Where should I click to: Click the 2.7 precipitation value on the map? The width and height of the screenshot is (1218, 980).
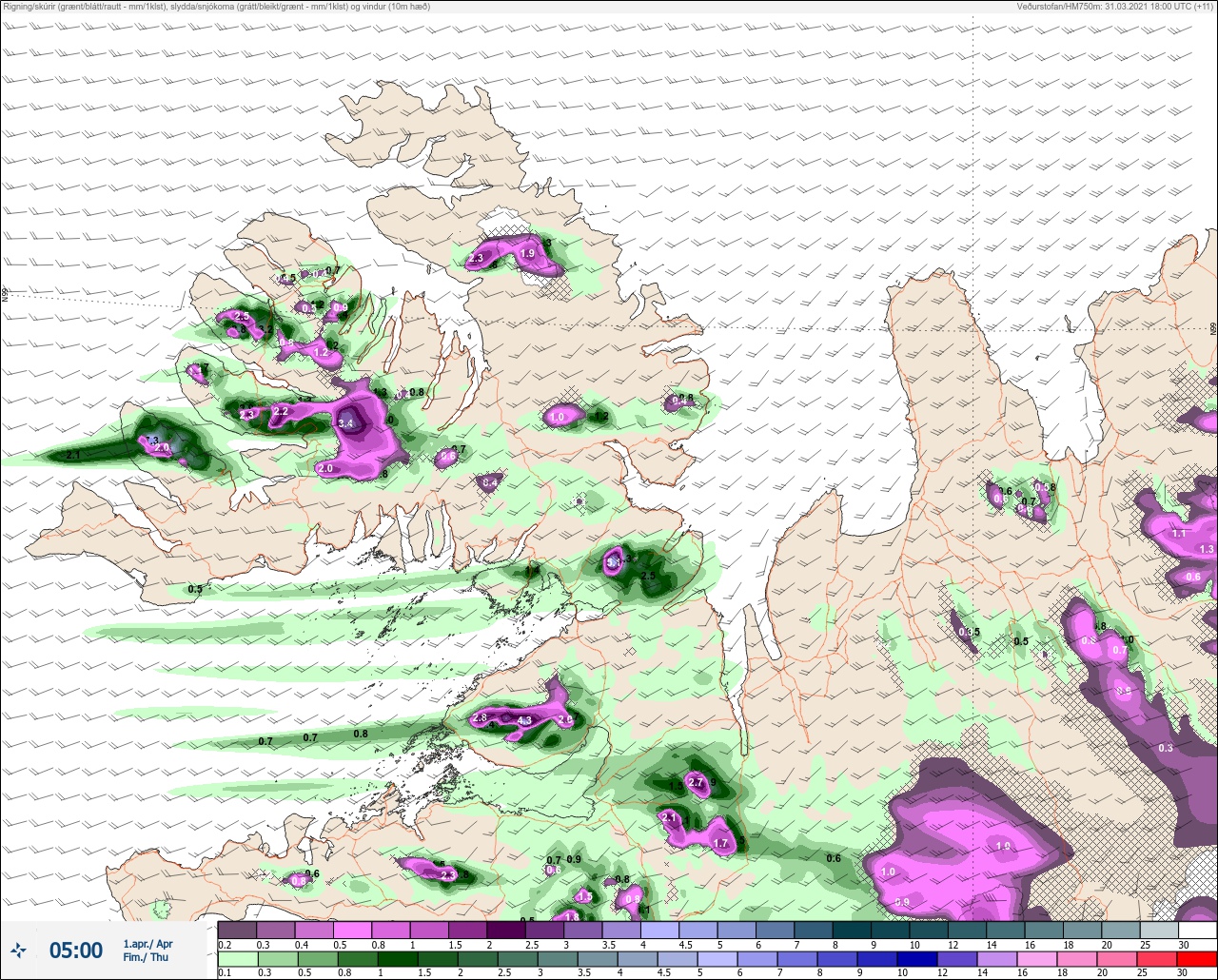pos(696,783)
